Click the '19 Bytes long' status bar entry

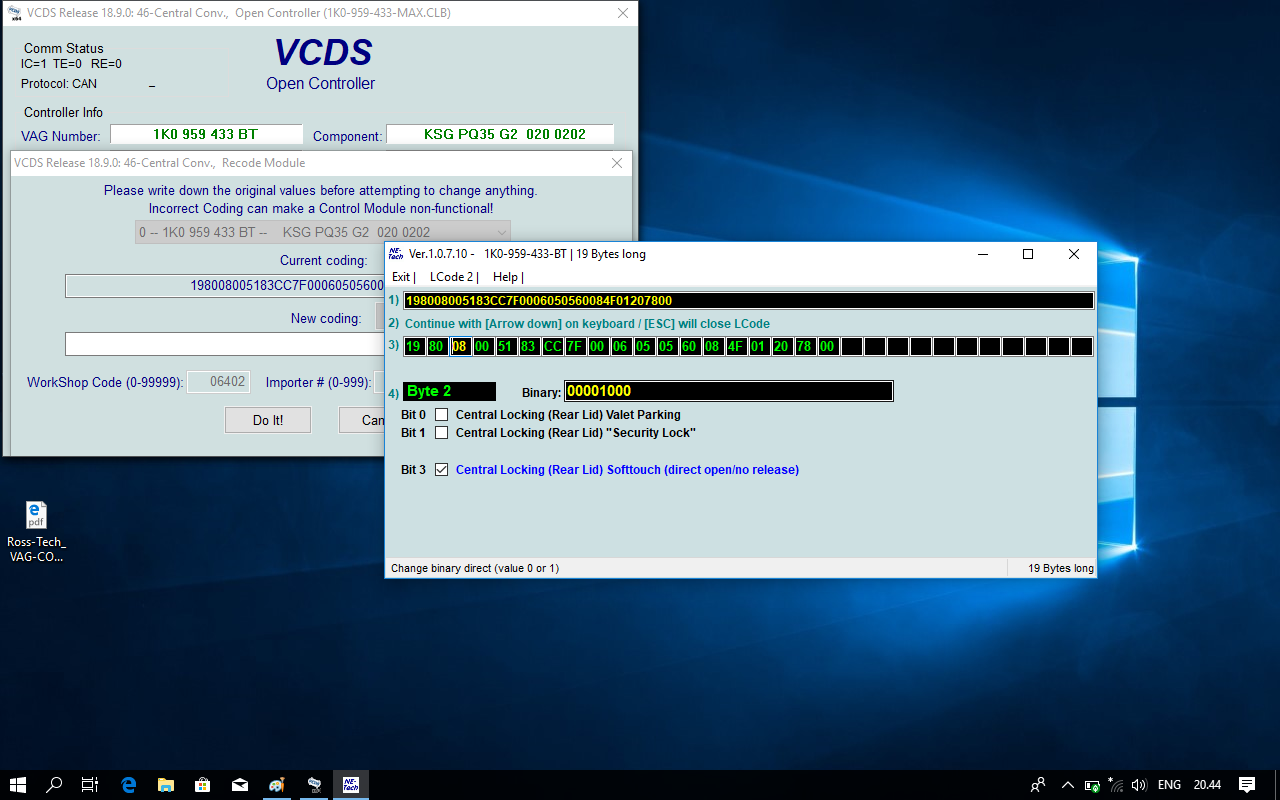[1061, 568]
